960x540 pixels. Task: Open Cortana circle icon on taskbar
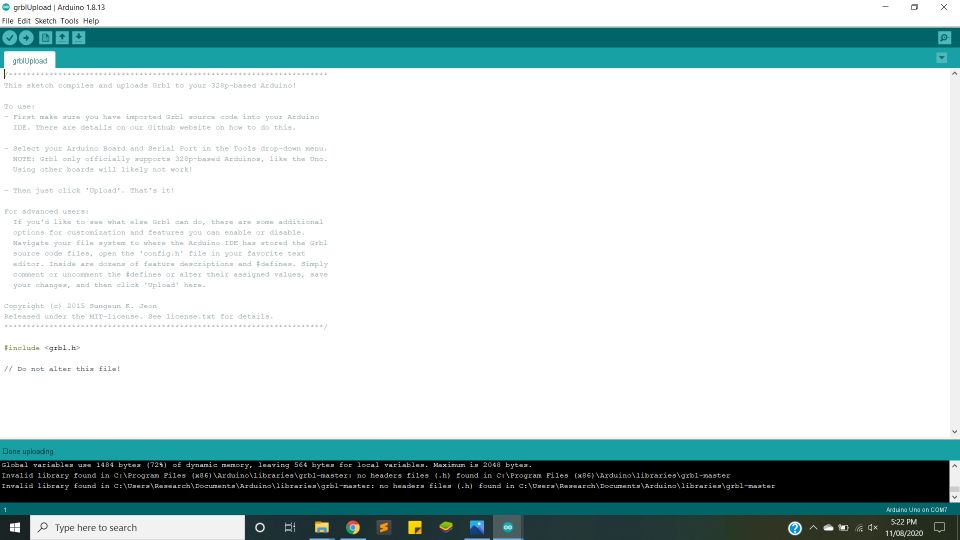tap(260, 527)
